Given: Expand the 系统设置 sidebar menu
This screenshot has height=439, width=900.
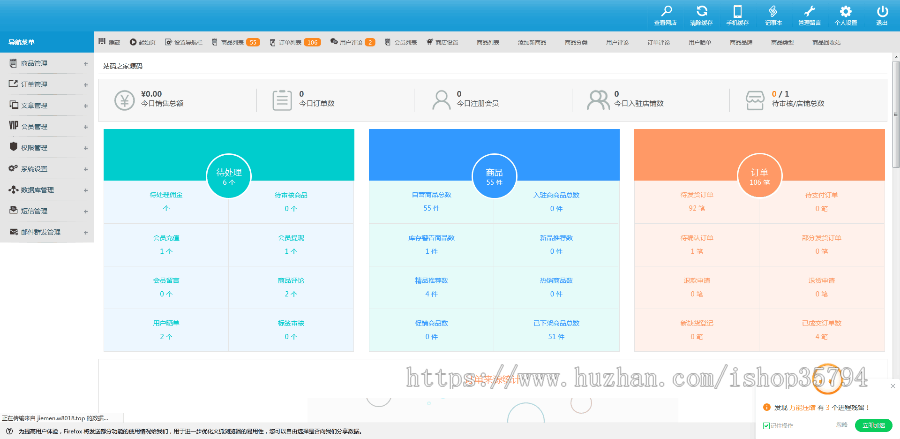Looking at the screenshot, I should [x=47, y=169].
